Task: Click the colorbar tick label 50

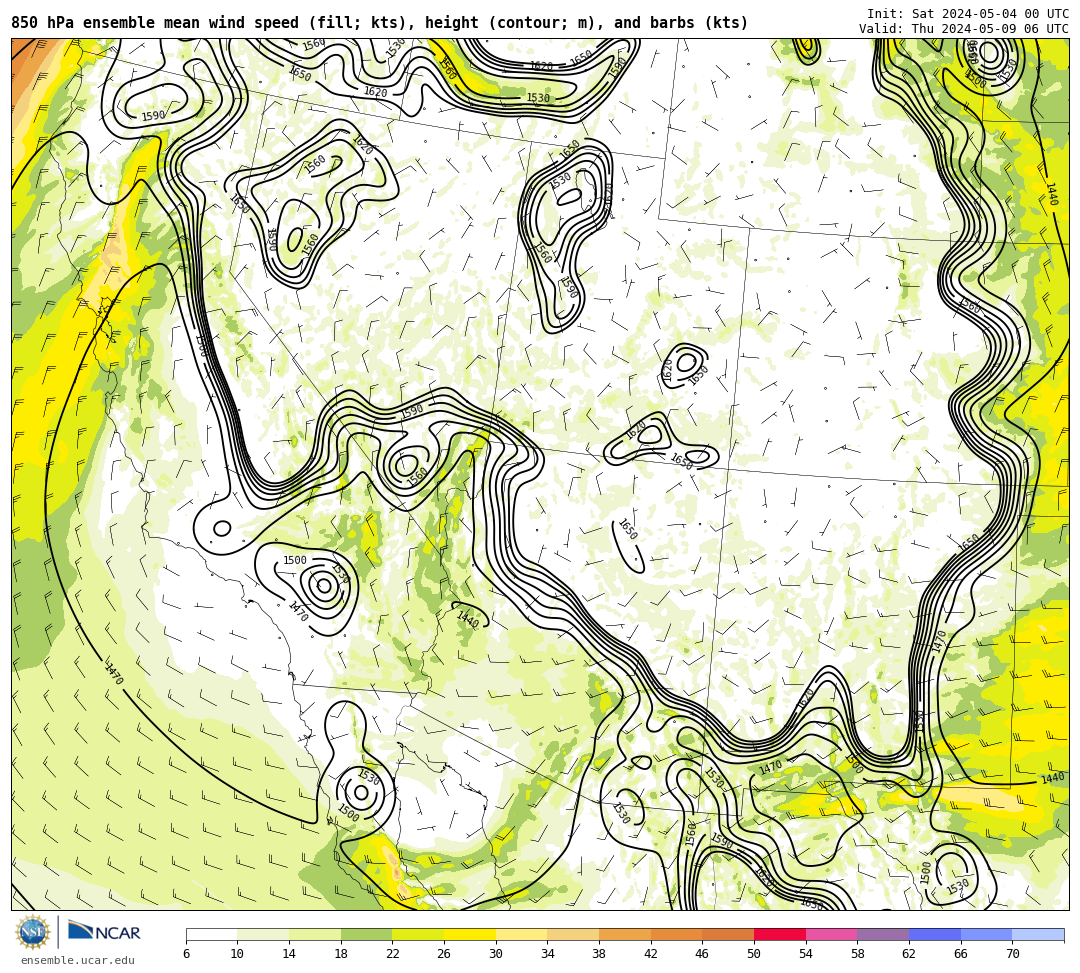Action: click(754, 954)
